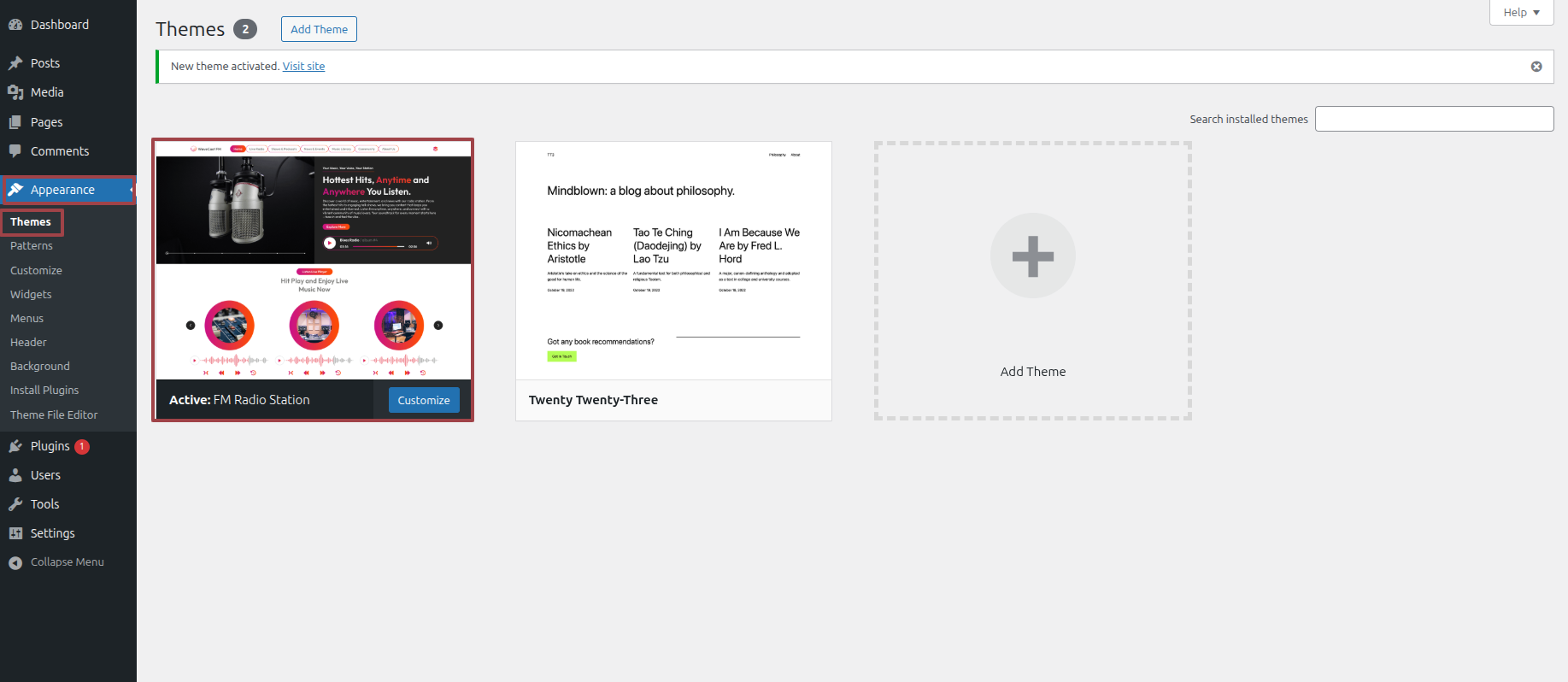Open Media via its sidebar icon
This screenshot has width=1568, height=682.
point(15,92)
